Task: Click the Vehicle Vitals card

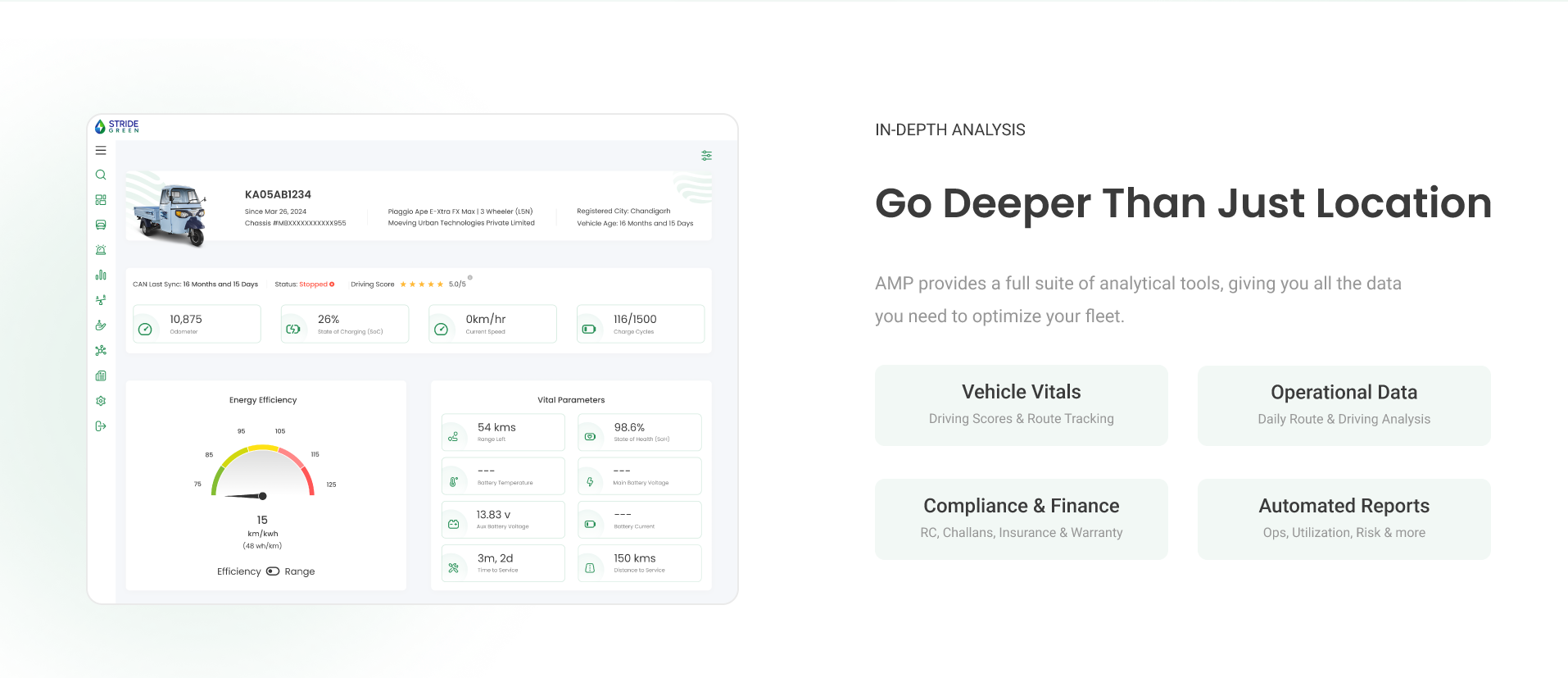Action: [1021, 405]
